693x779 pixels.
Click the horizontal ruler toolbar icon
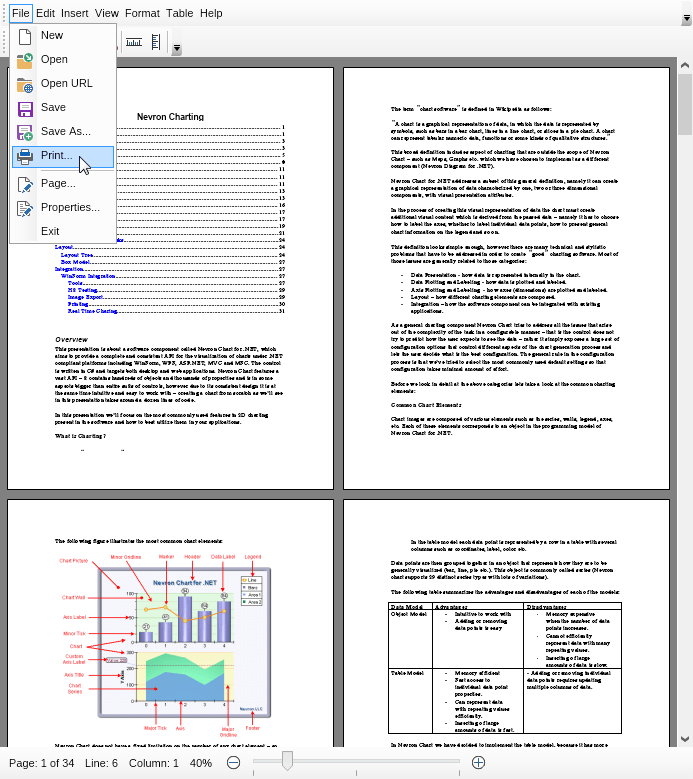click(x=133, y=42)
